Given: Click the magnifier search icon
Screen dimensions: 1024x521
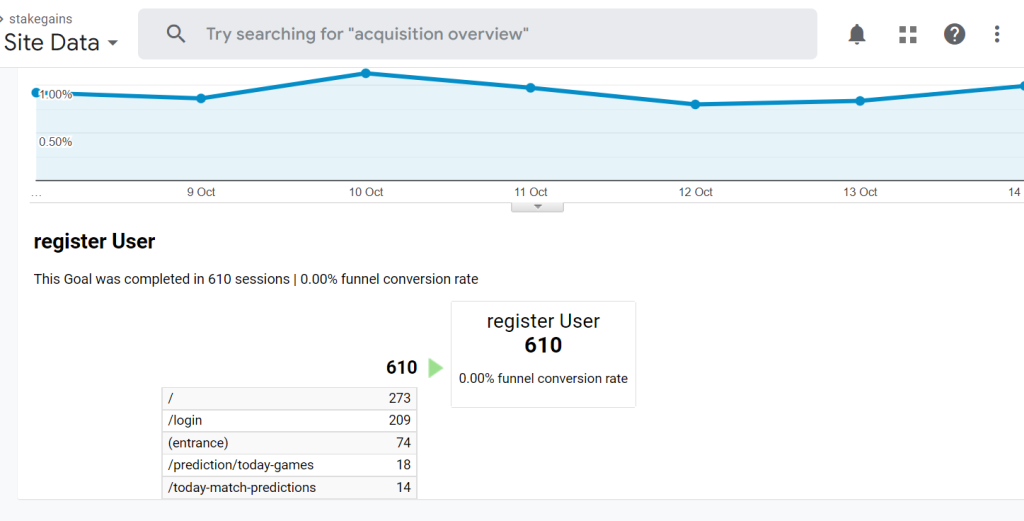Looking at the screenshot, I should coord(177,35).
